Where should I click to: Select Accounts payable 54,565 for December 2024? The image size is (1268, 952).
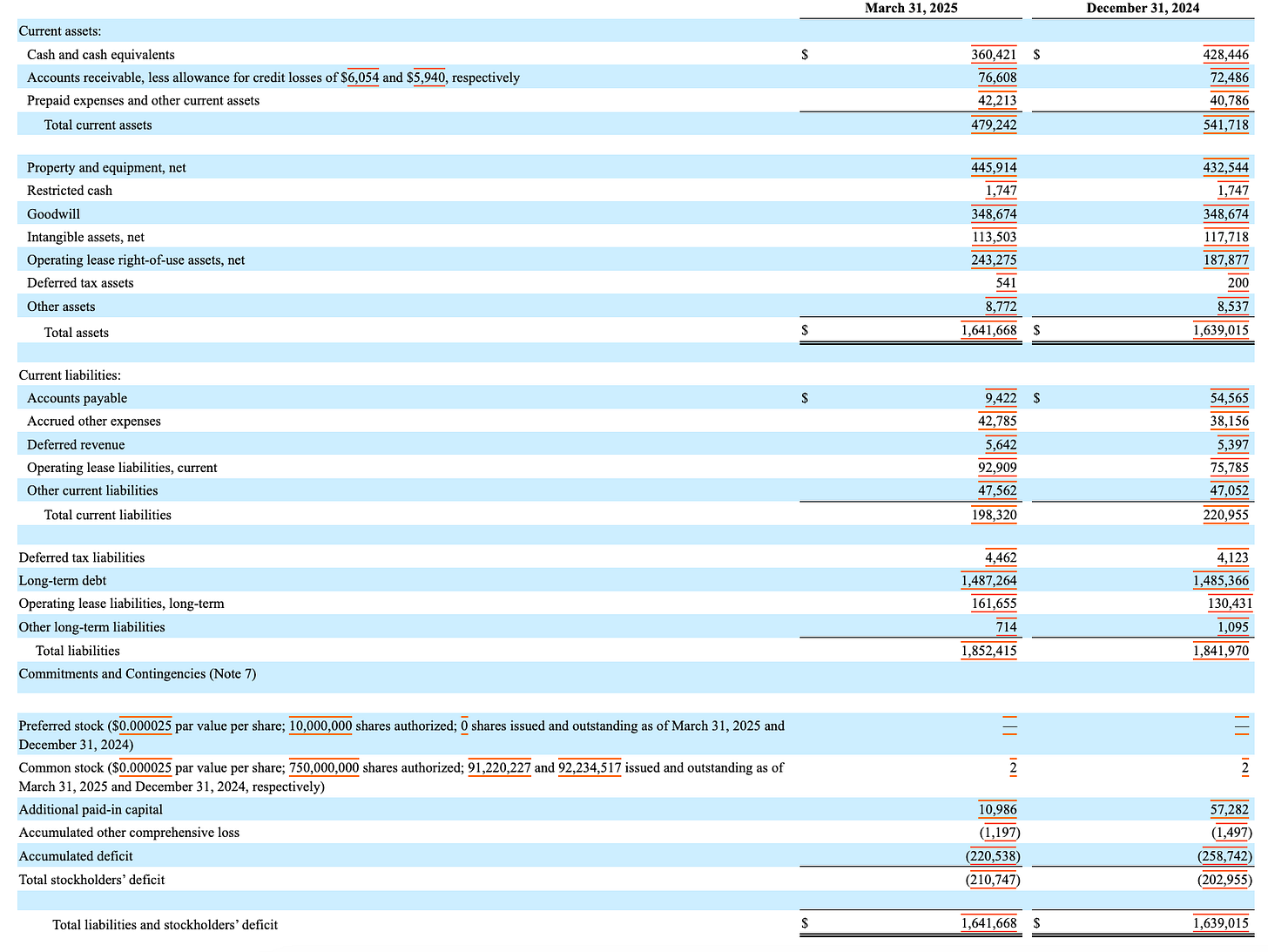1229,398
